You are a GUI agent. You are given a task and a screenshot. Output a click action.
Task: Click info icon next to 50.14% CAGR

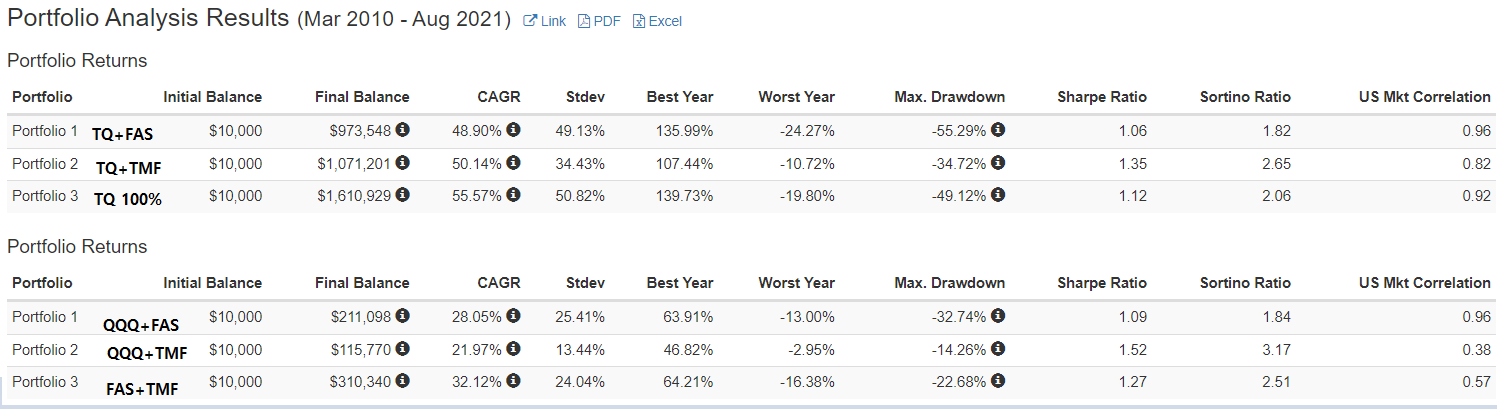[514, 163]
